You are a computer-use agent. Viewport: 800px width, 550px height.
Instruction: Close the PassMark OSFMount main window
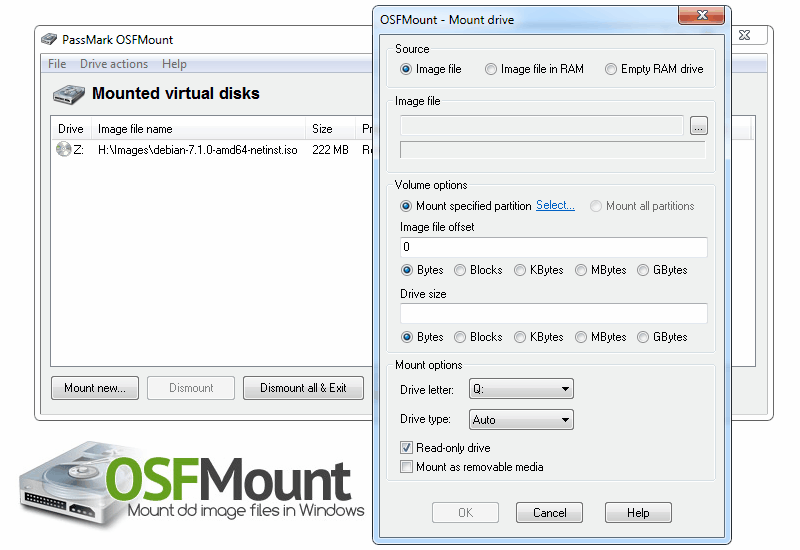click(745, 35)
